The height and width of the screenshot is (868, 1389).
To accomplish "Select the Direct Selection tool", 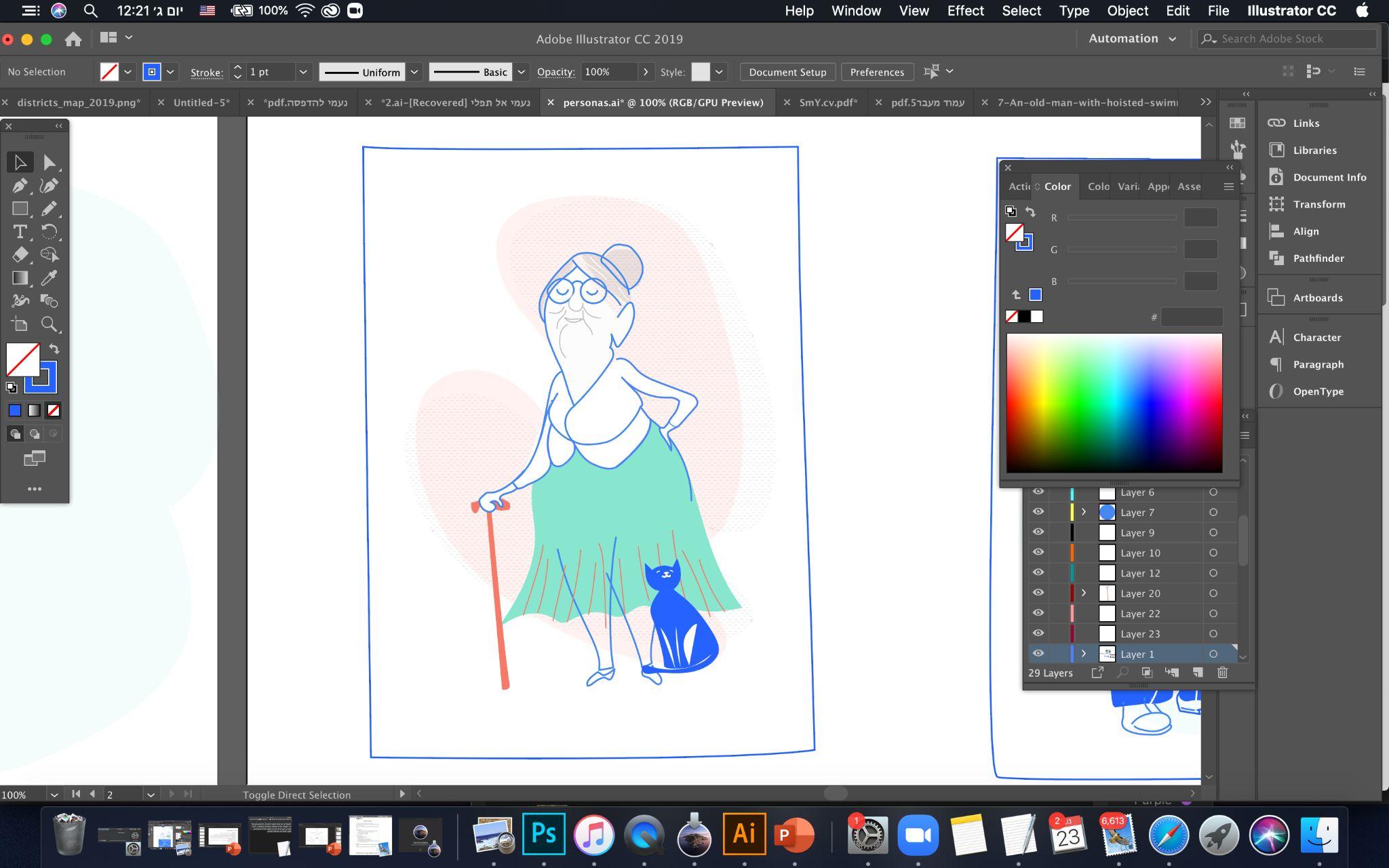I will [x=49, y=162].
